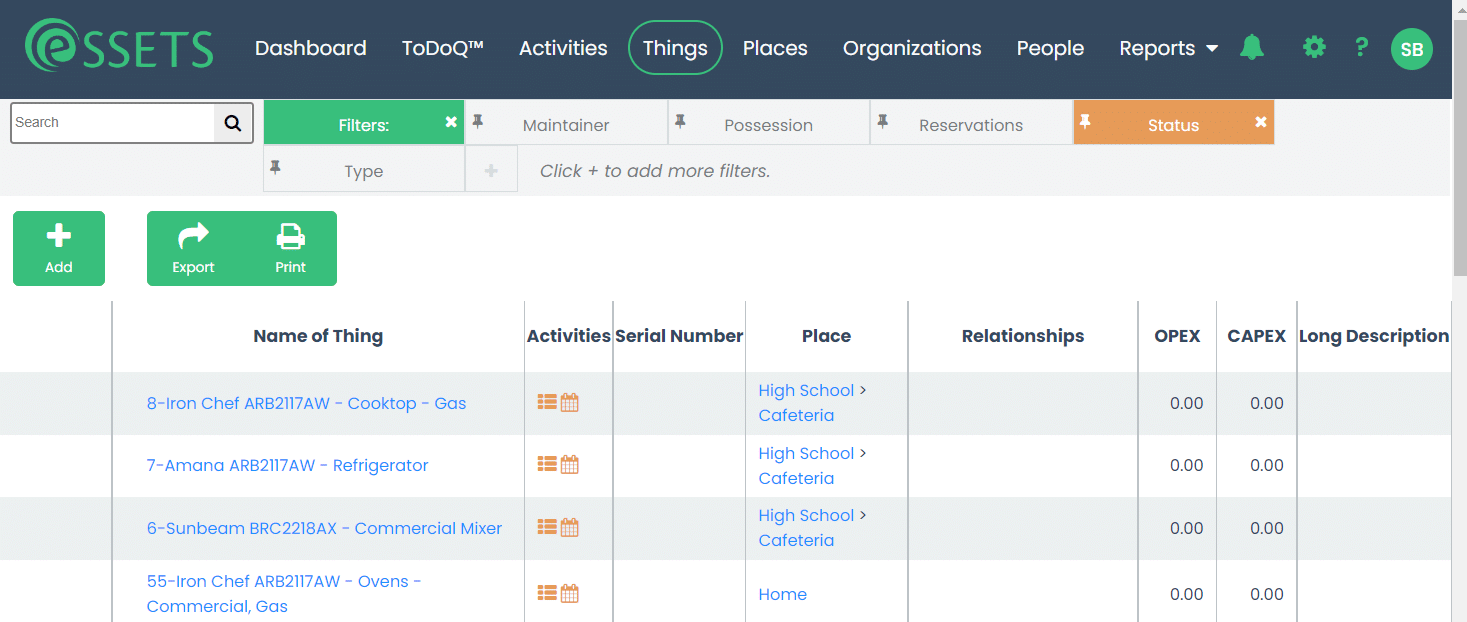The height and width of the screenshot is (622, 1467).
Task: Open calendar for 55-Iron Chef Ovens
Action: coord(570,593)
